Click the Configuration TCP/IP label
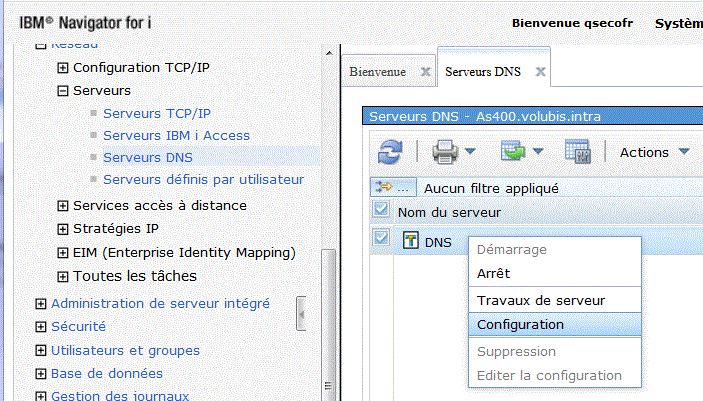Image resolution: width=703 pixels, height=401 pixels. (x=141, y=67)
